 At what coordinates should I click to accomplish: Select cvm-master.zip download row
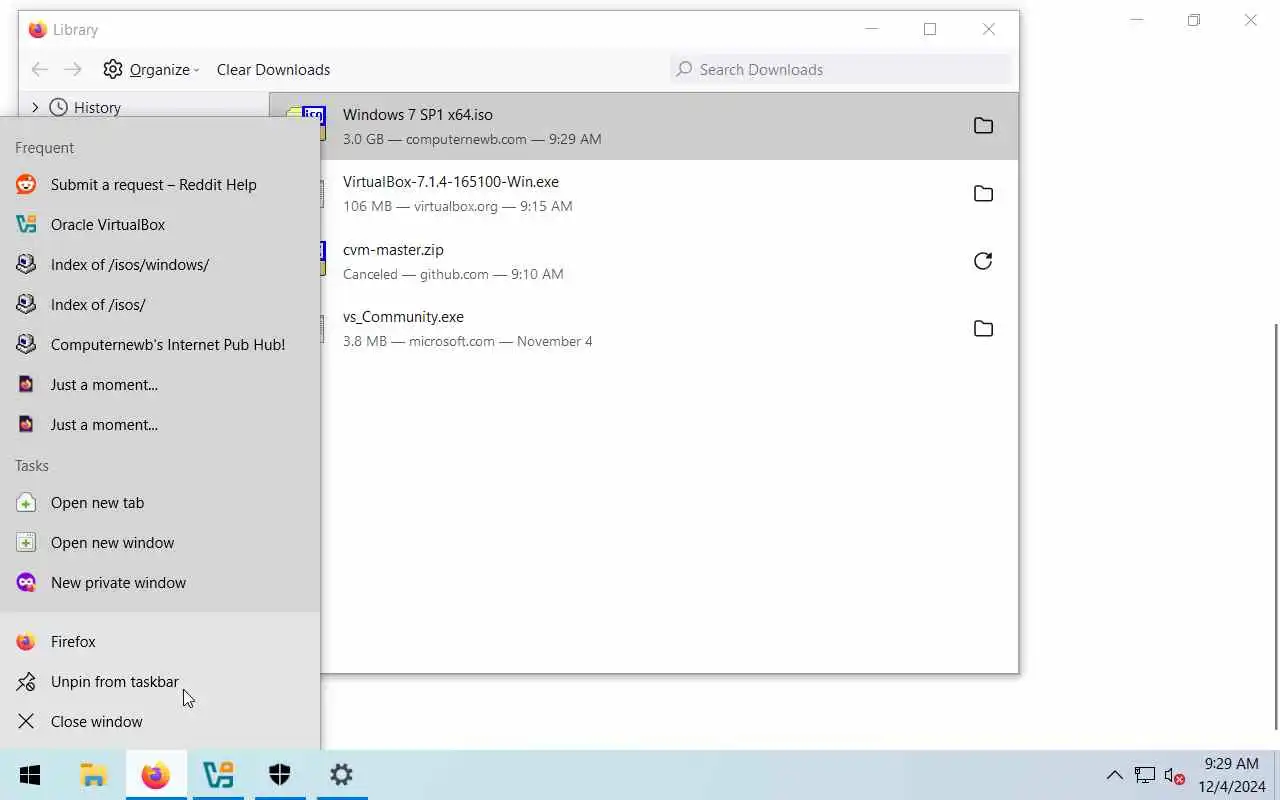(x=644, y=261)
